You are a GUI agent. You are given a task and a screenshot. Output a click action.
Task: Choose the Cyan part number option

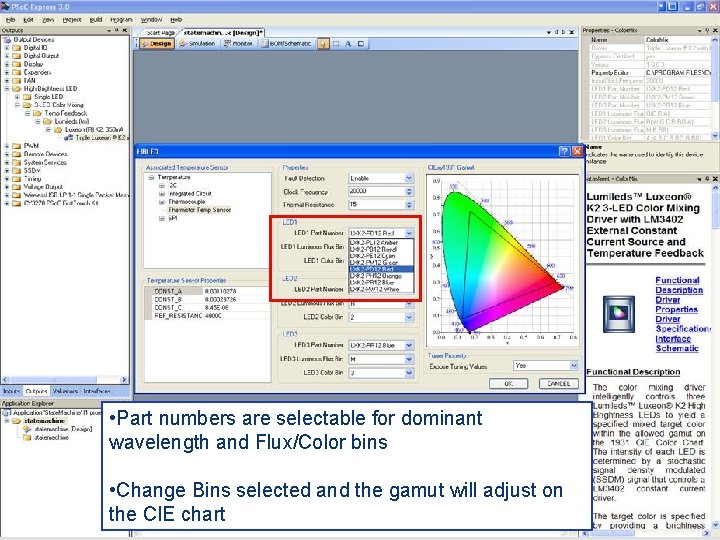(x=381, y=256)
